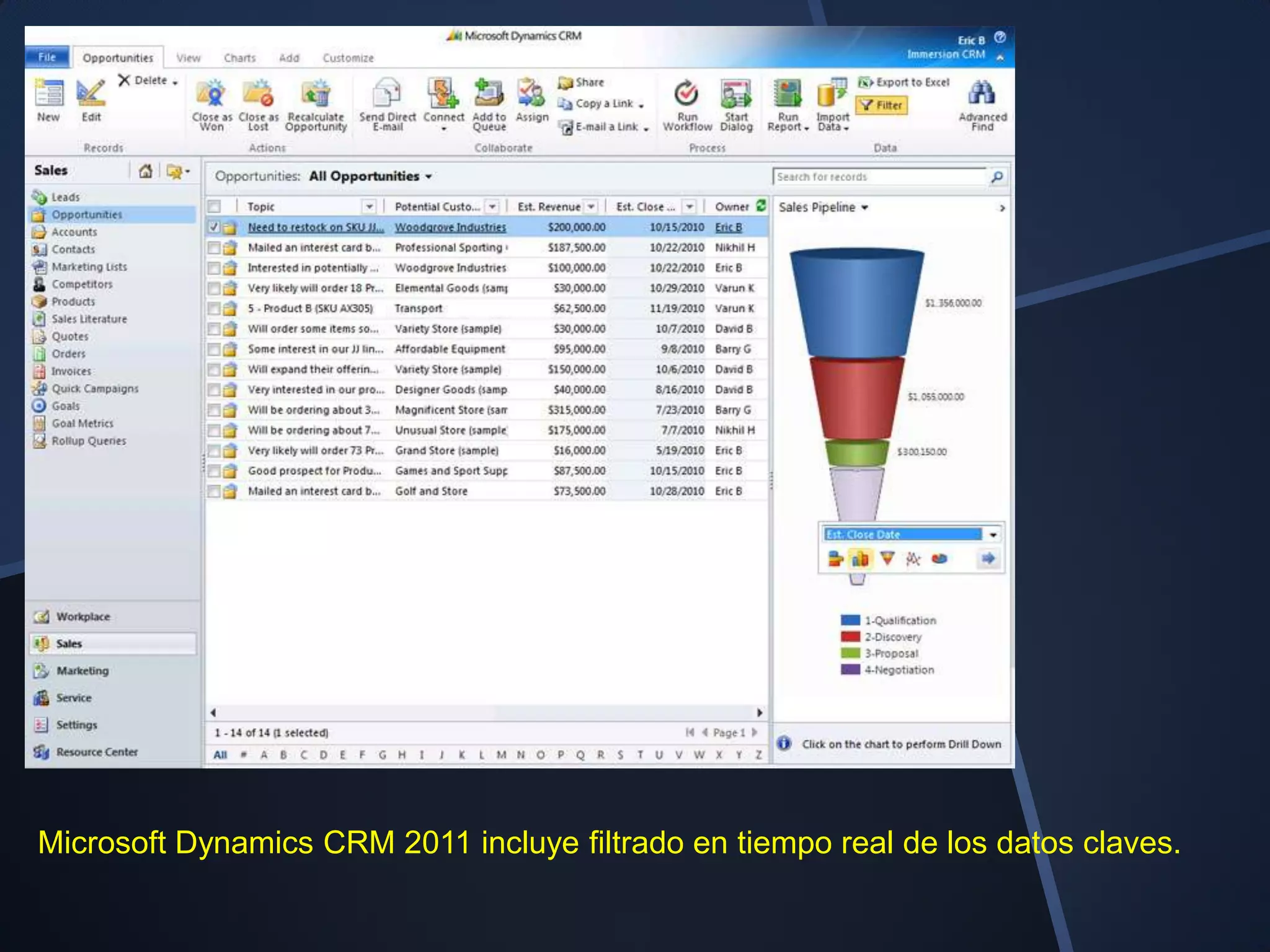Open the Eric B owner link in selected row

click(x=729, y=227)
